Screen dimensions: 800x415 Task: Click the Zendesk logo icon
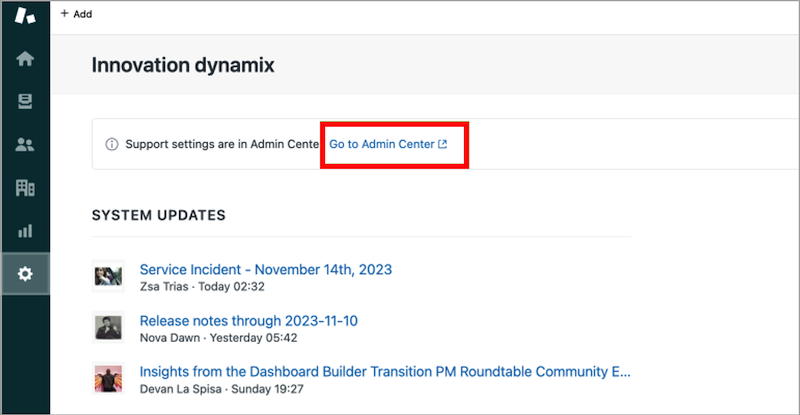25,15
